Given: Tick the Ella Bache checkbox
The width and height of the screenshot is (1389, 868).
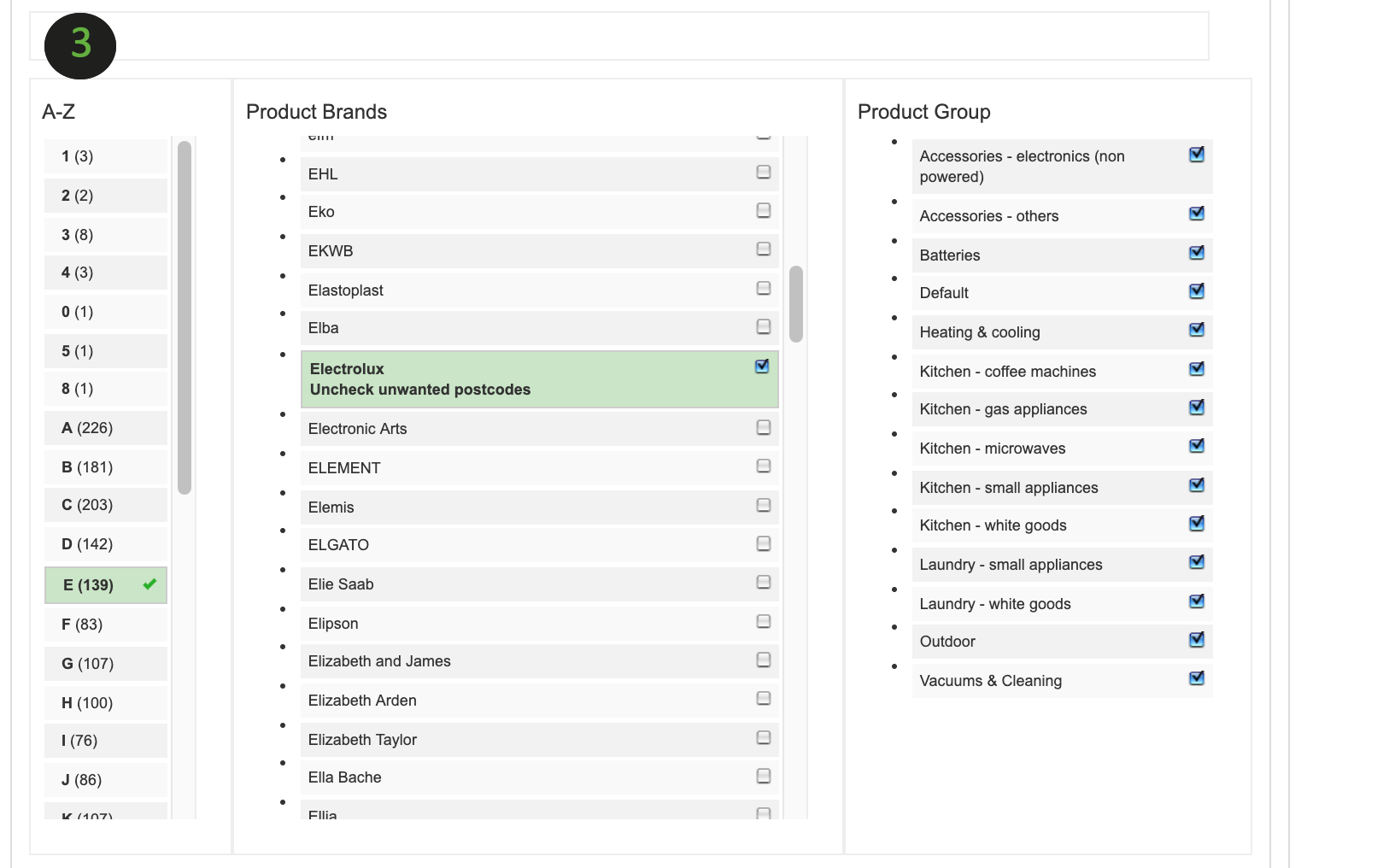Looking at the screenshot, I should [764, 776].
